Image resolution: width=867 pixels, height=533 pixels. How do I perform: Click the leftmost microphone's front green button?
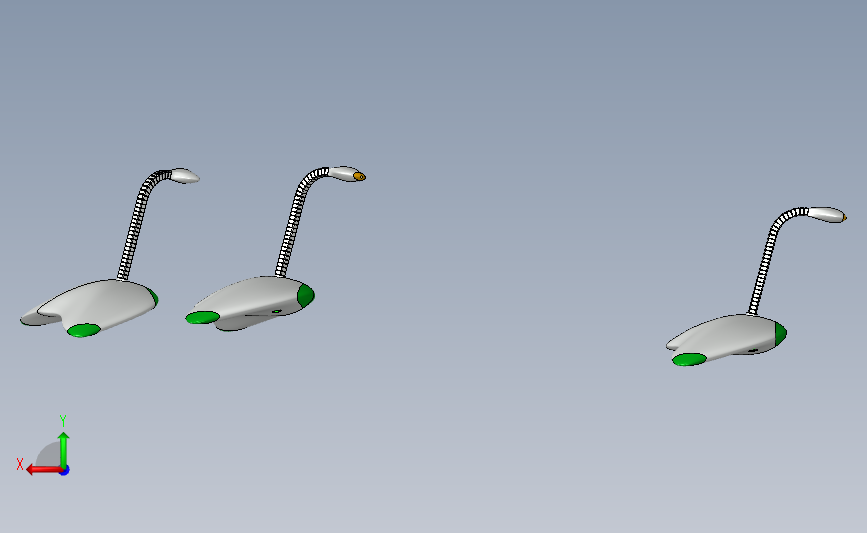pyautogui.click(x=83, y=331)
